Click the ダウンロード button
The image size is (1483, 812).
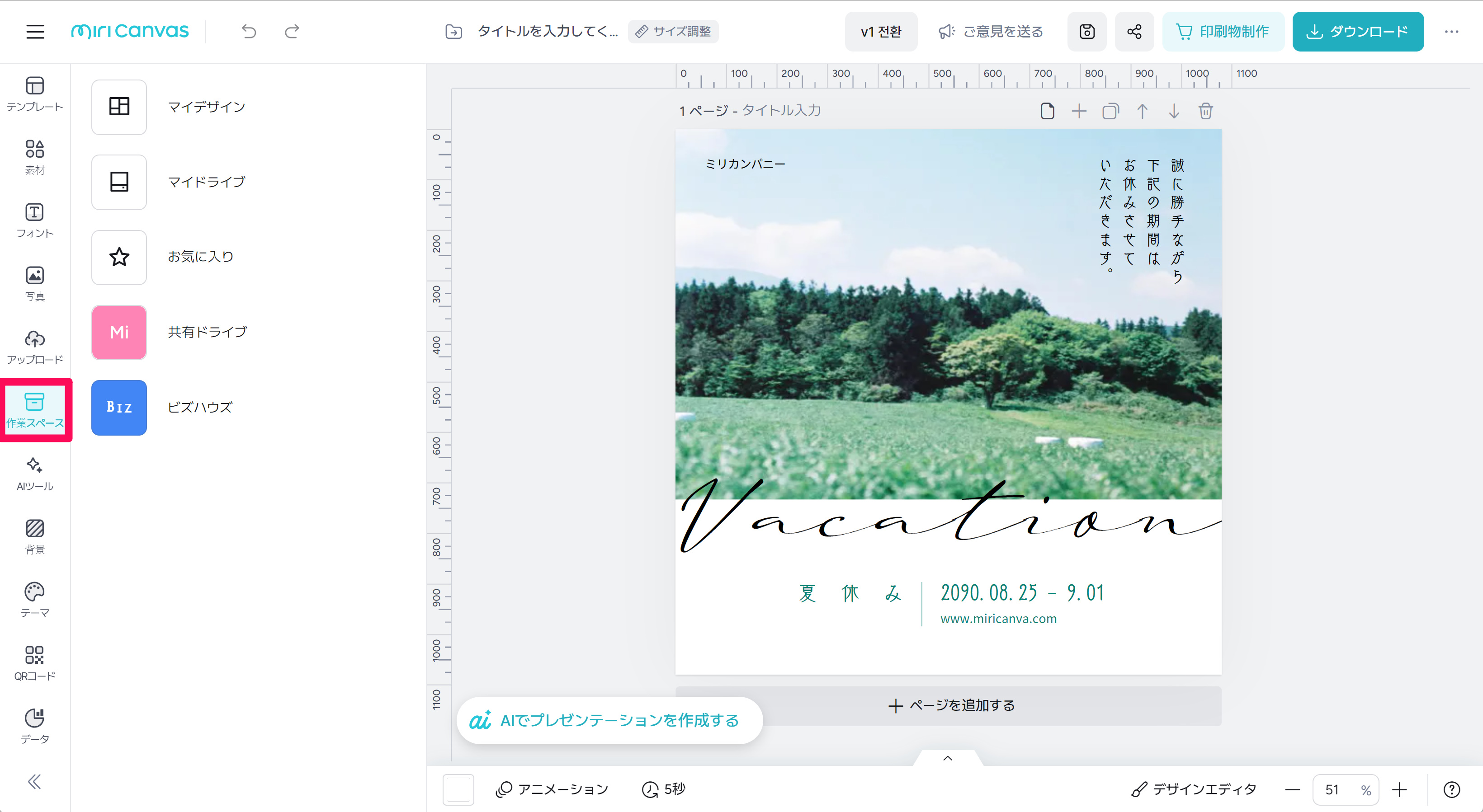pyautogui.click(x=1357, y=31)
